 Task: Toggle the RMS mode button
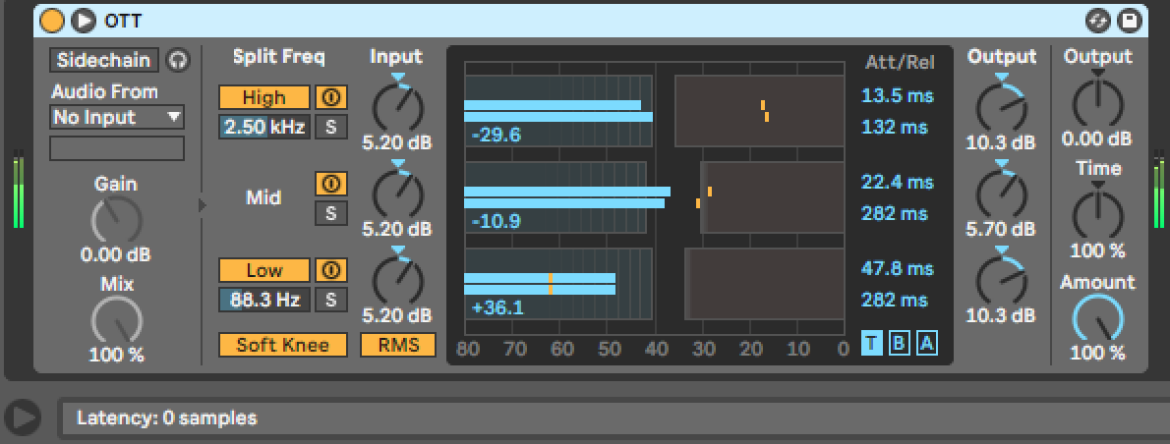398,345
